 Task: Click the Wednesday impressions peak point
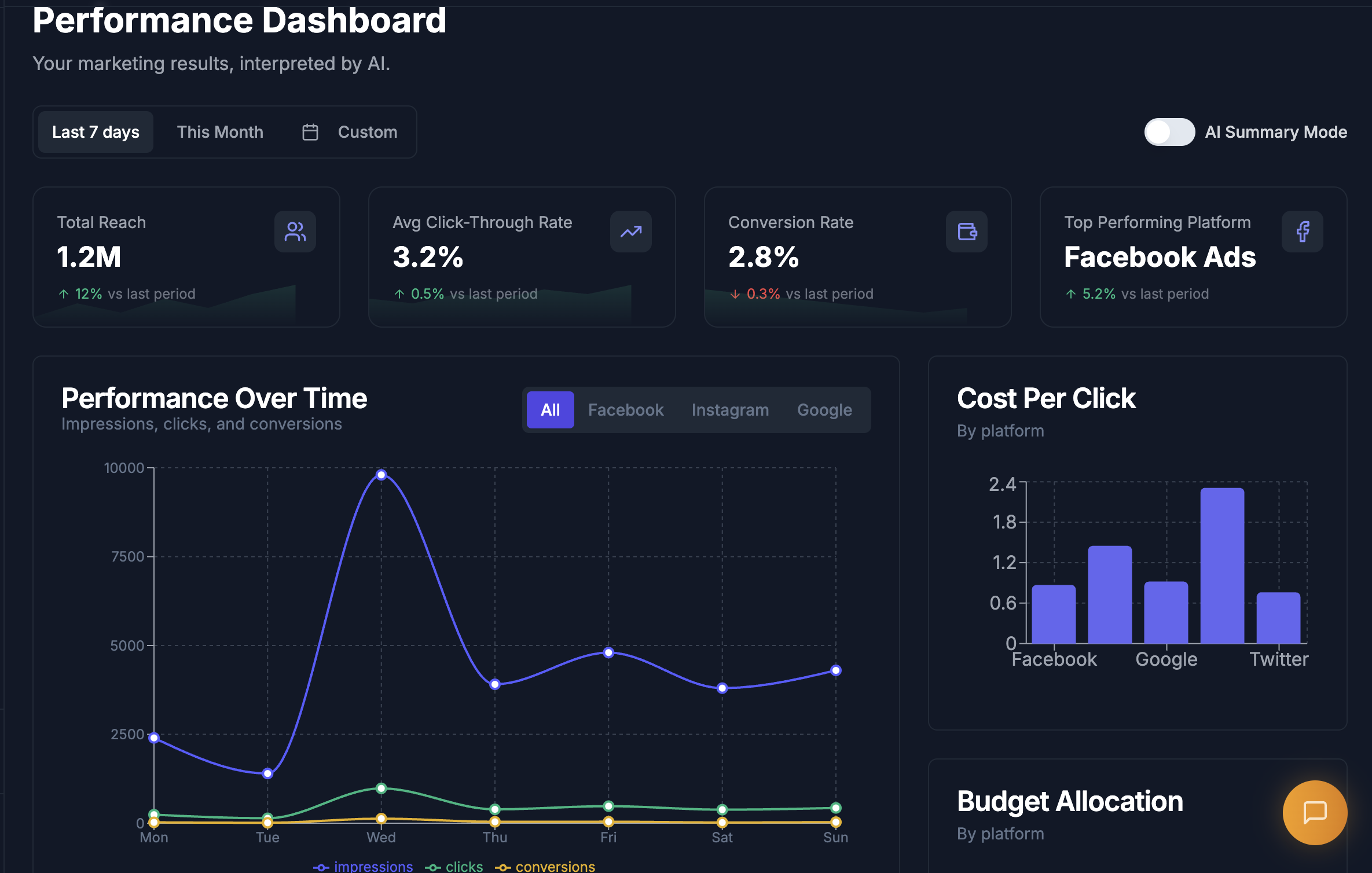[x=381, y=475]
